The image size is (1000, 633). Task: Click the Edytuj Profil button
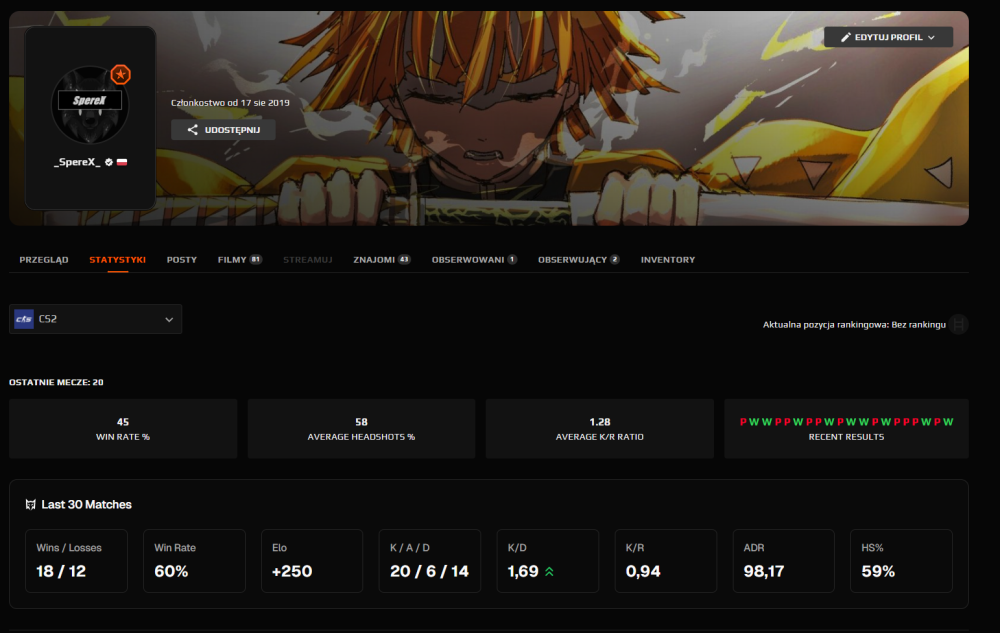coord(888,37)
